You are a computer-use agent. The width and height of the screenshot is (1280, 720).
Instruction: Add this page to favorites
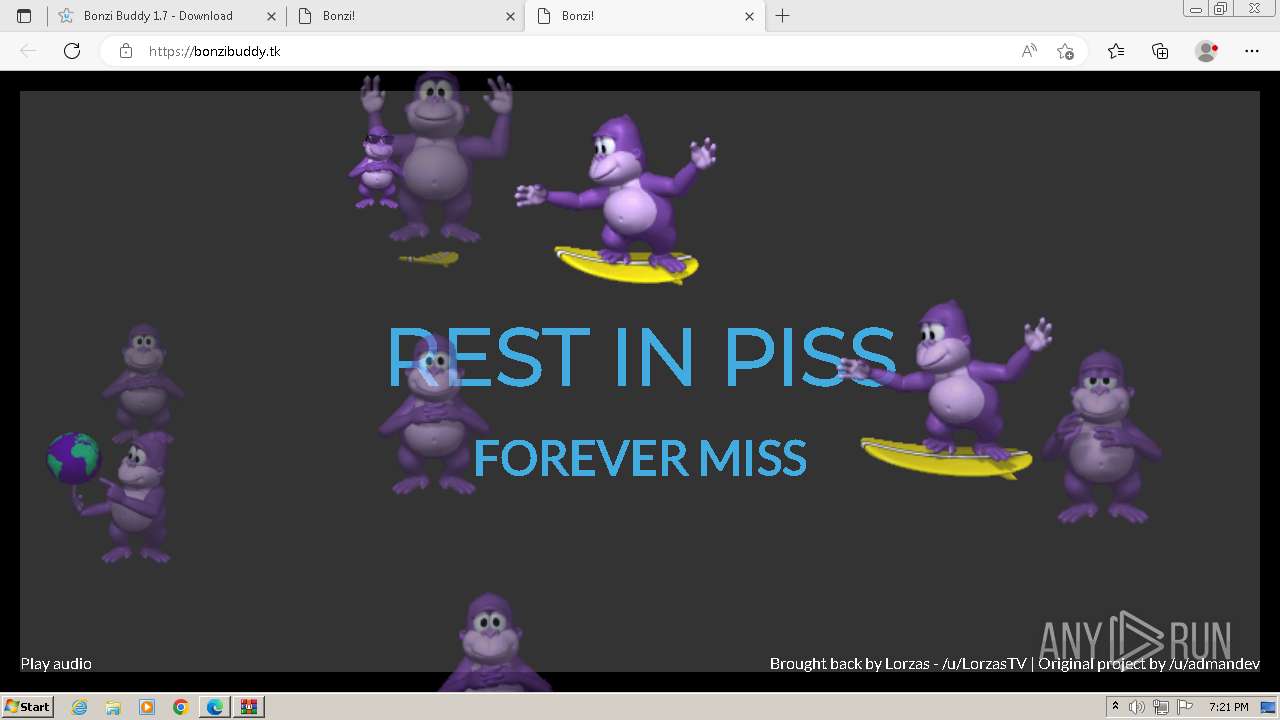1065,51
